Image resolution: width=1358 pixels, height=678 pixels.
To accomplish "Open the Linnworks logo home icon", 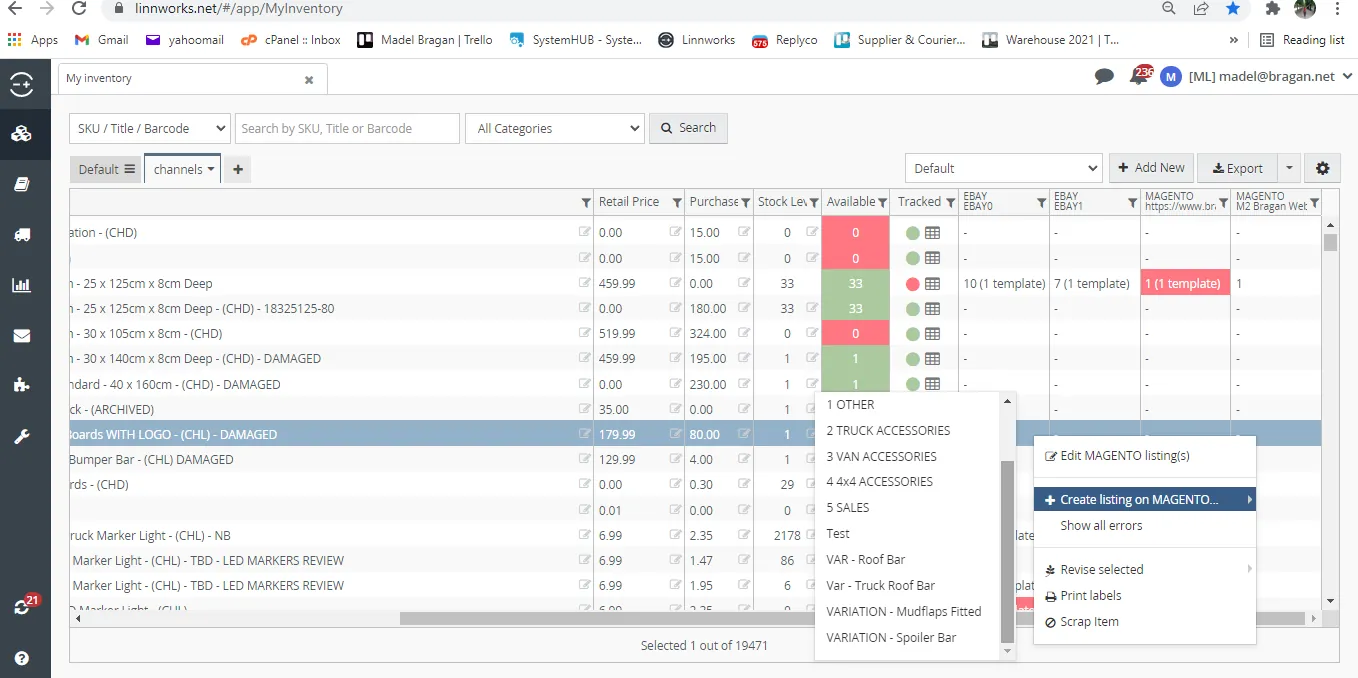I will pyautogui.click(x=21, y=85).
